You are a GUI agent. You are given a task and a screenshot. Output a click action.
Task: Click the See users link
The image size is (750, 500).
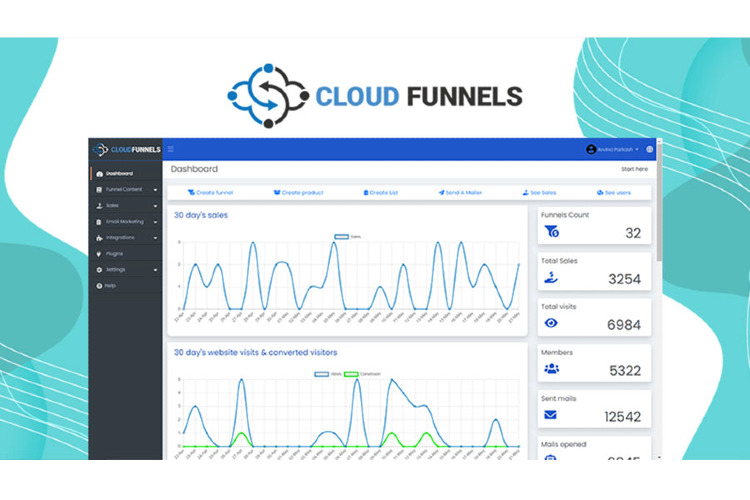[x=614, y=192]
